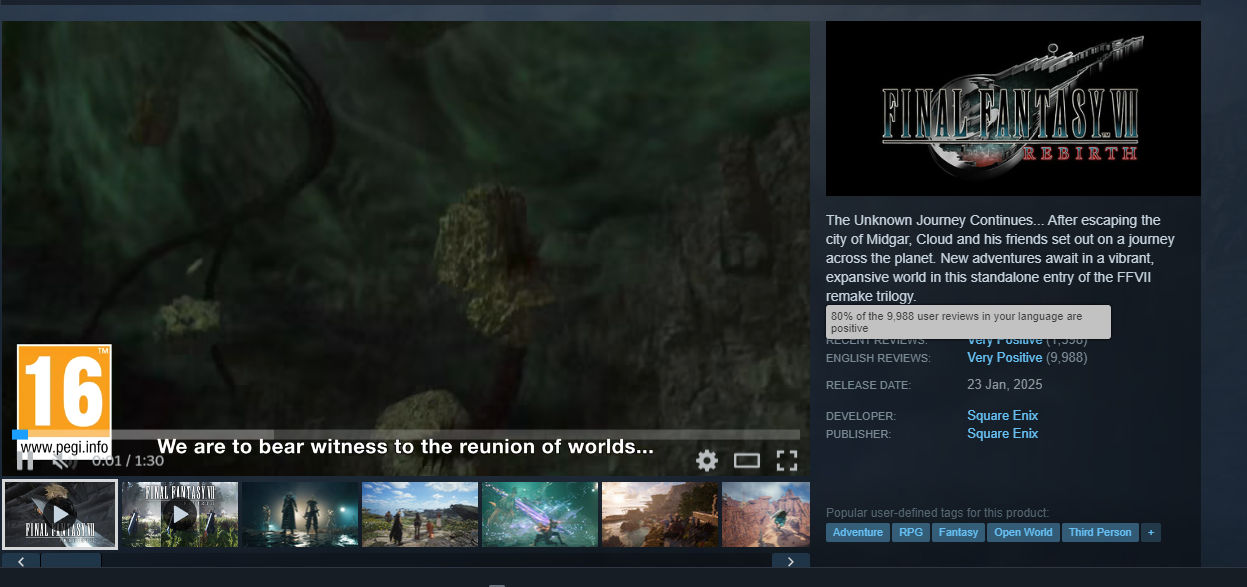The height and width of the screenshot is (587, 1247).
Task: View the teal battle screenshot
Action: [540, 515]
